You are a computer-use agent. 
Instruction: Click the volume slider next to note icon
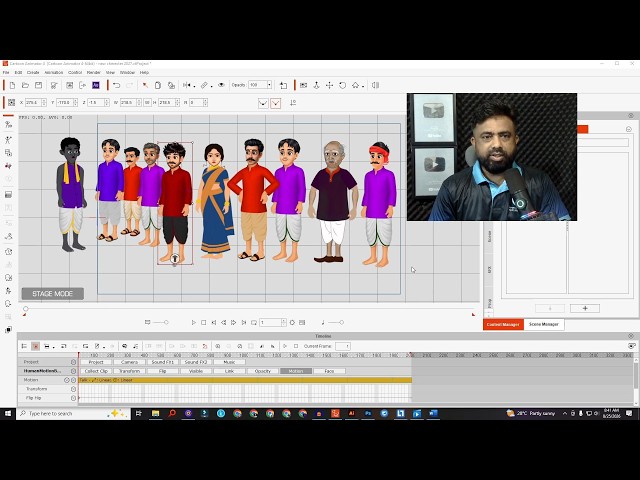336,322
